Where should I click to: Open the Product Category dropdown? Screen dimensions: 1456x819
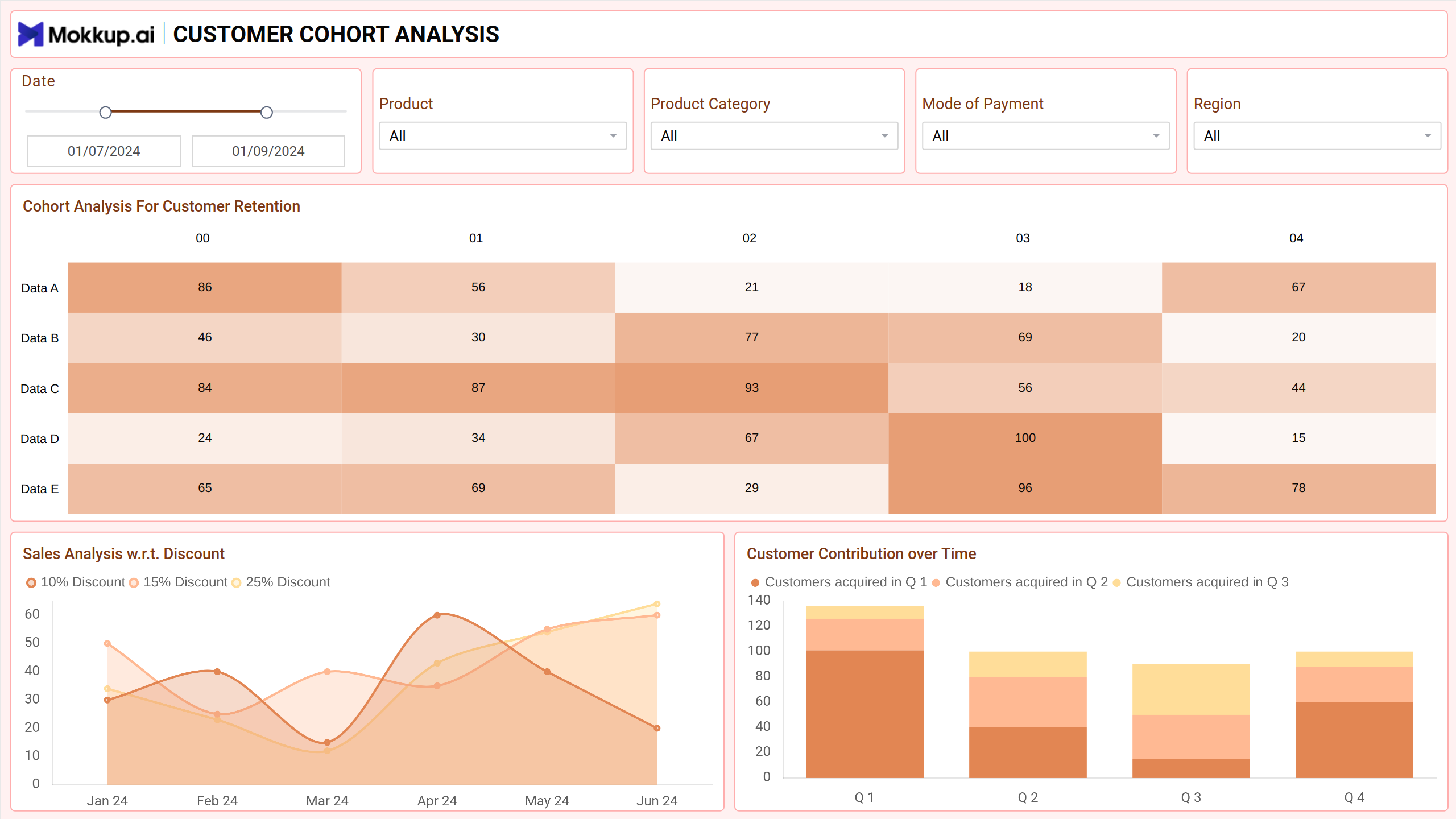pyautogui.click(x=774, y=136)
